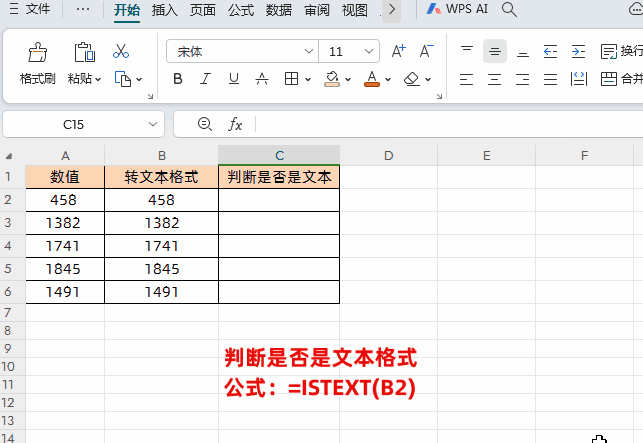Click the merge cells icon

tap(609, 79)
